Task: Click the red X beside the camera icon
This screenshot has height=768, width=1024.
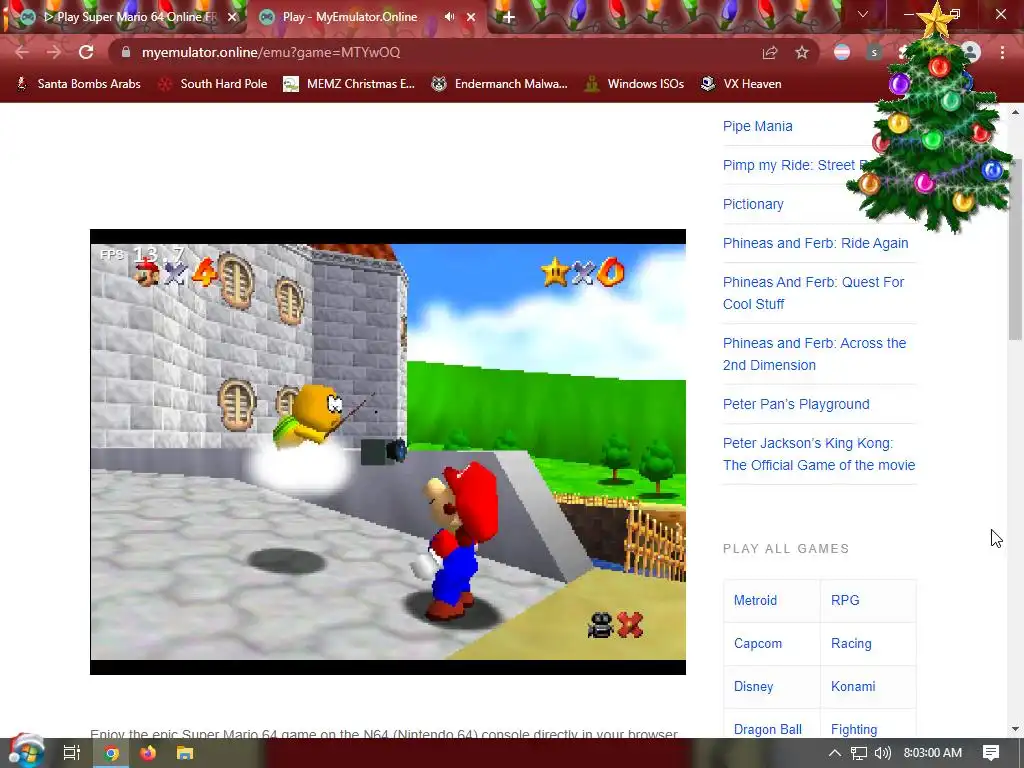Action: [x=630, y=625]
